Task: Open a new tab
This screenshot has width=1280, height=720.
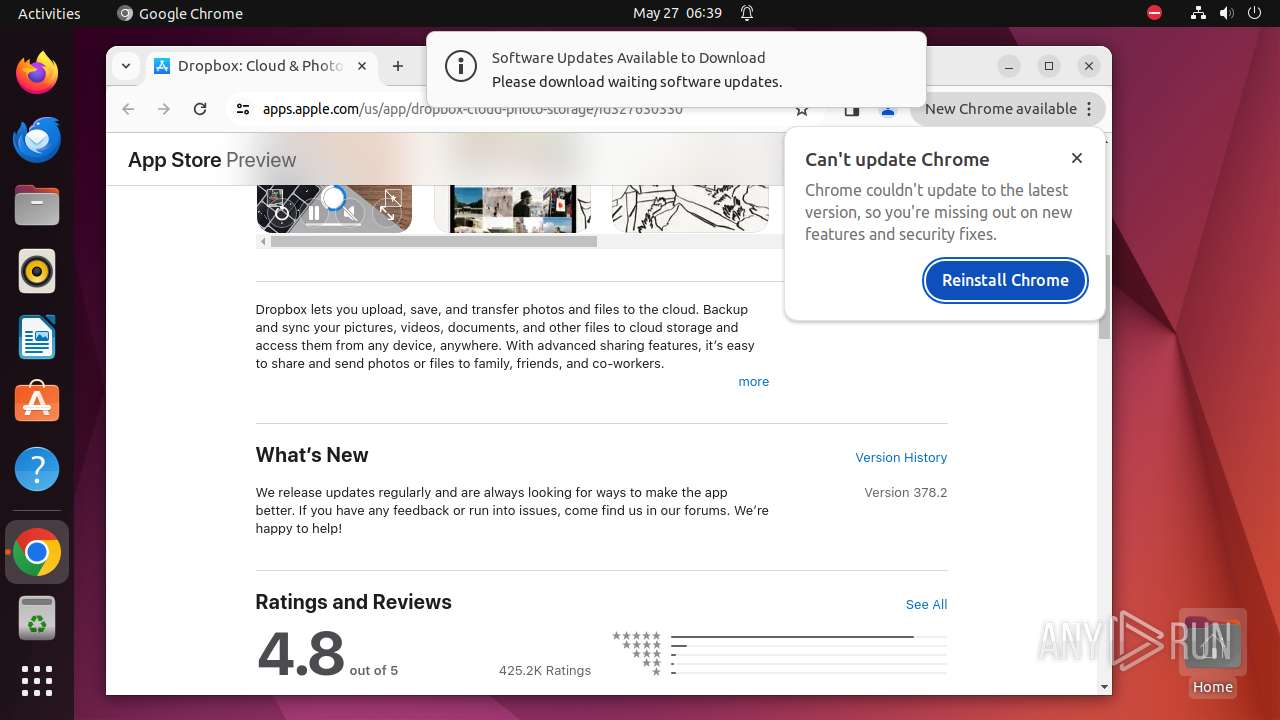Action: pos(398,66)
